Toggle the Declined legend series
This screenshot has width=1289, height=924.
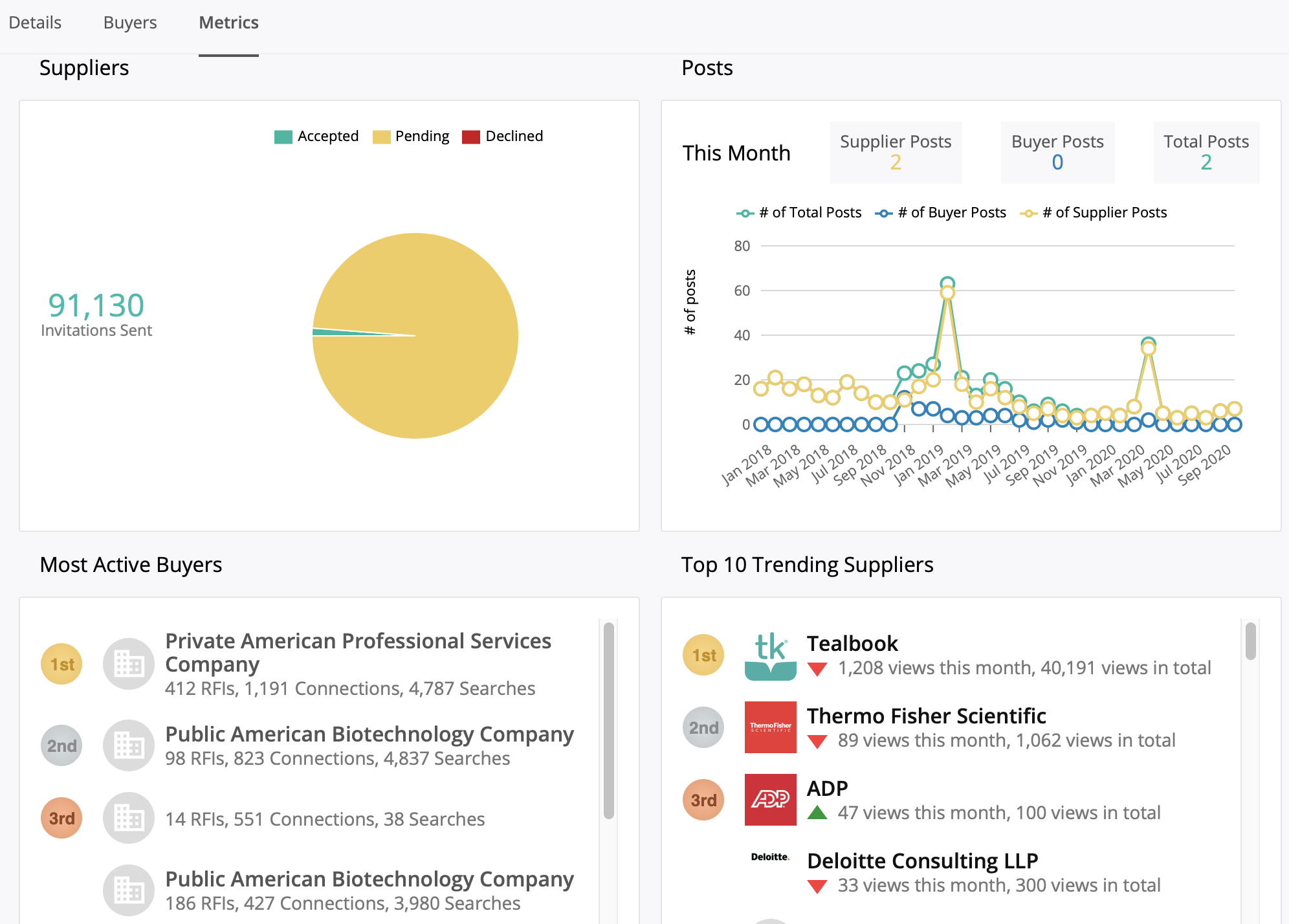(503, 137)
